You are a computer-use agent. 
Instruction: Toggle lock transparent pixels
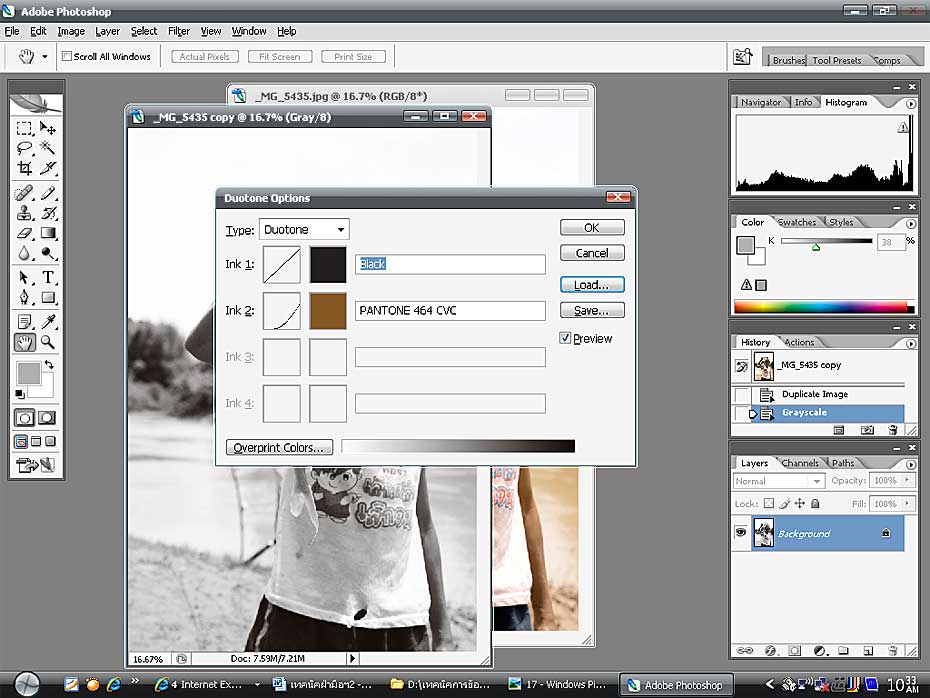tap(769, 503)
